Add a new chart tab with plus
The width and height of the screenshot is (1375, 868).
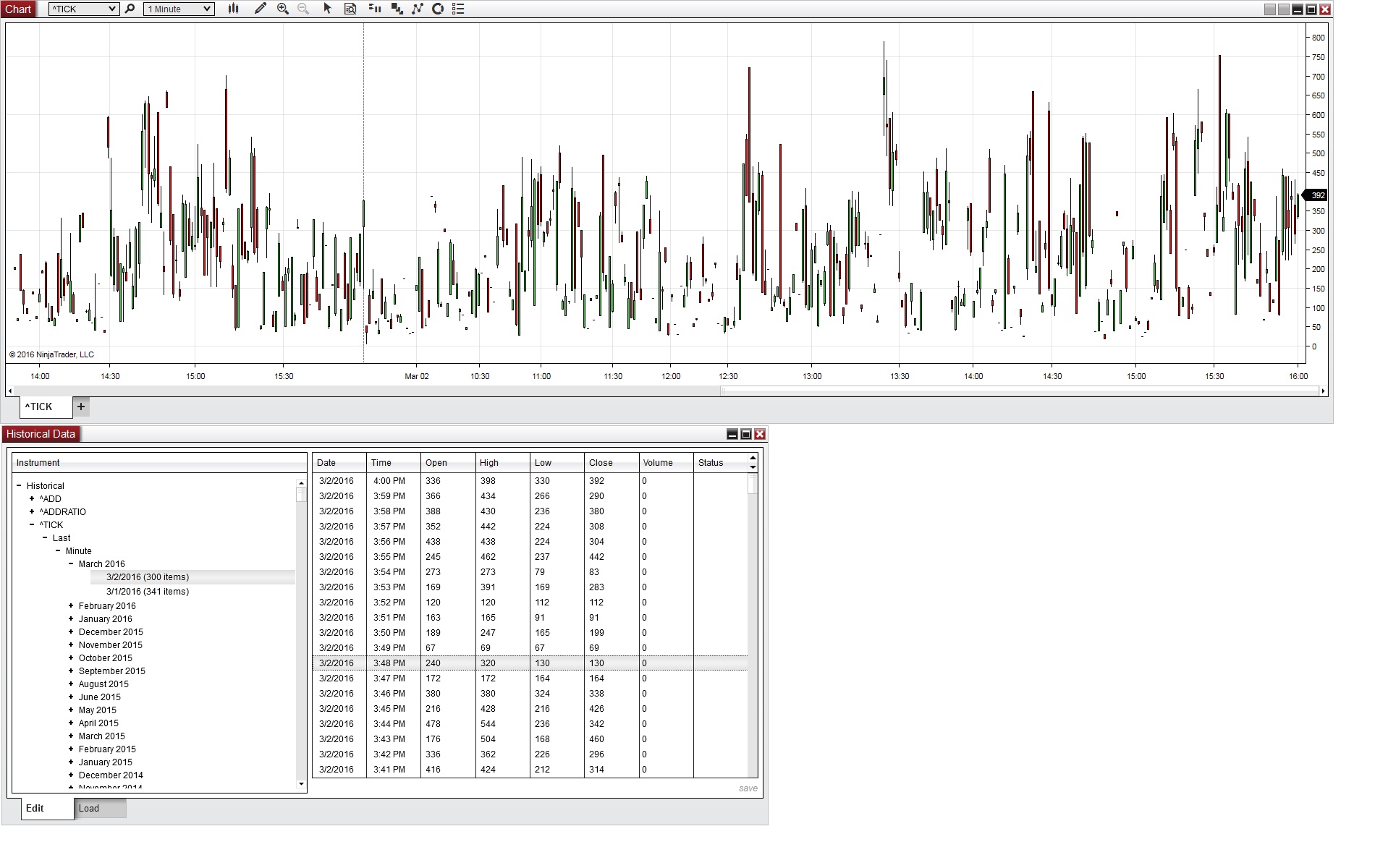point(81,407)
